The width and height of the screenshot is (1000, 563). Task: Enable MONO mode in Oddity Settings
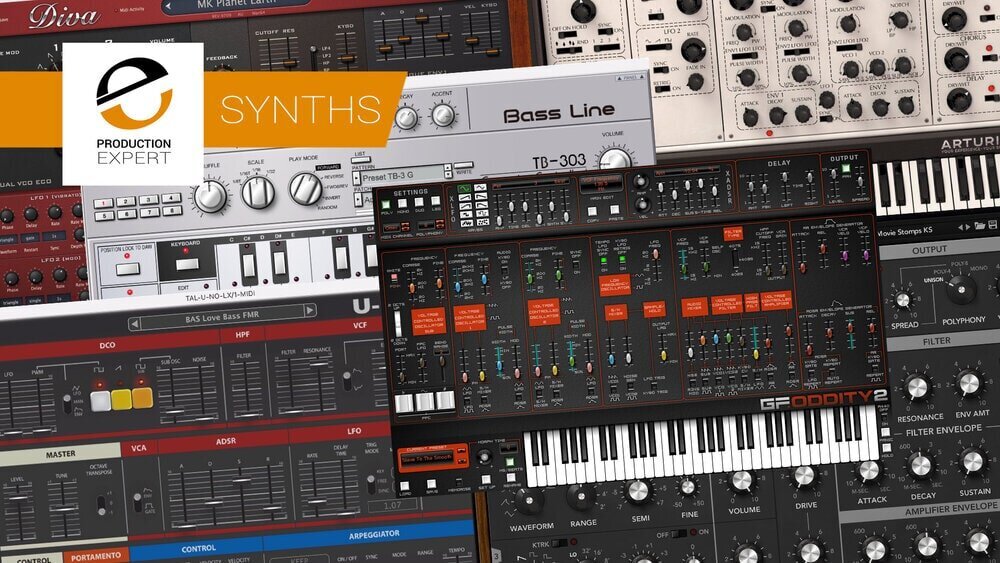[403, 204]
